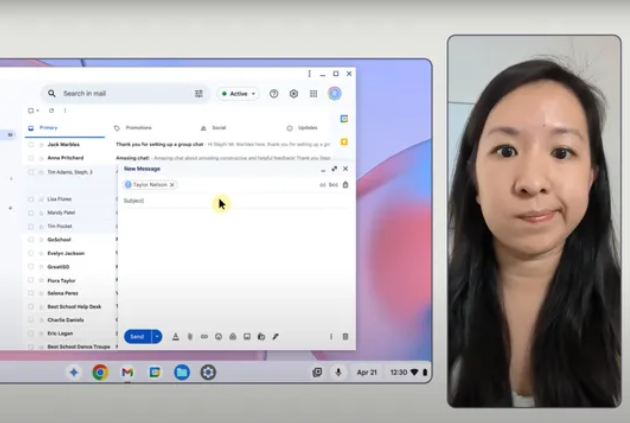Open Gmail app from the shelf
The height and width of the screenshot is (423, 630).
[x=127, y=372]
